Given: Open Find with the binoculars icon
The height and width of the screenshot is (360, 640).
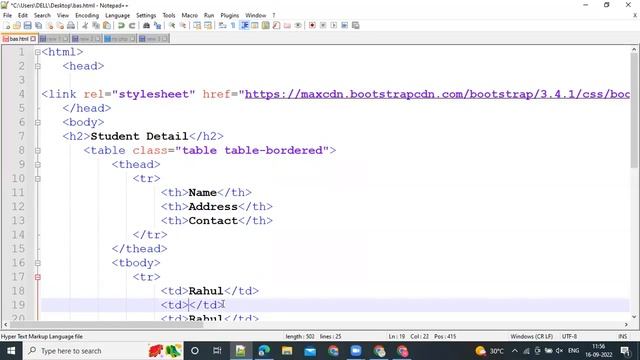Looking at the screenshot, I should (x=146, y=25).
